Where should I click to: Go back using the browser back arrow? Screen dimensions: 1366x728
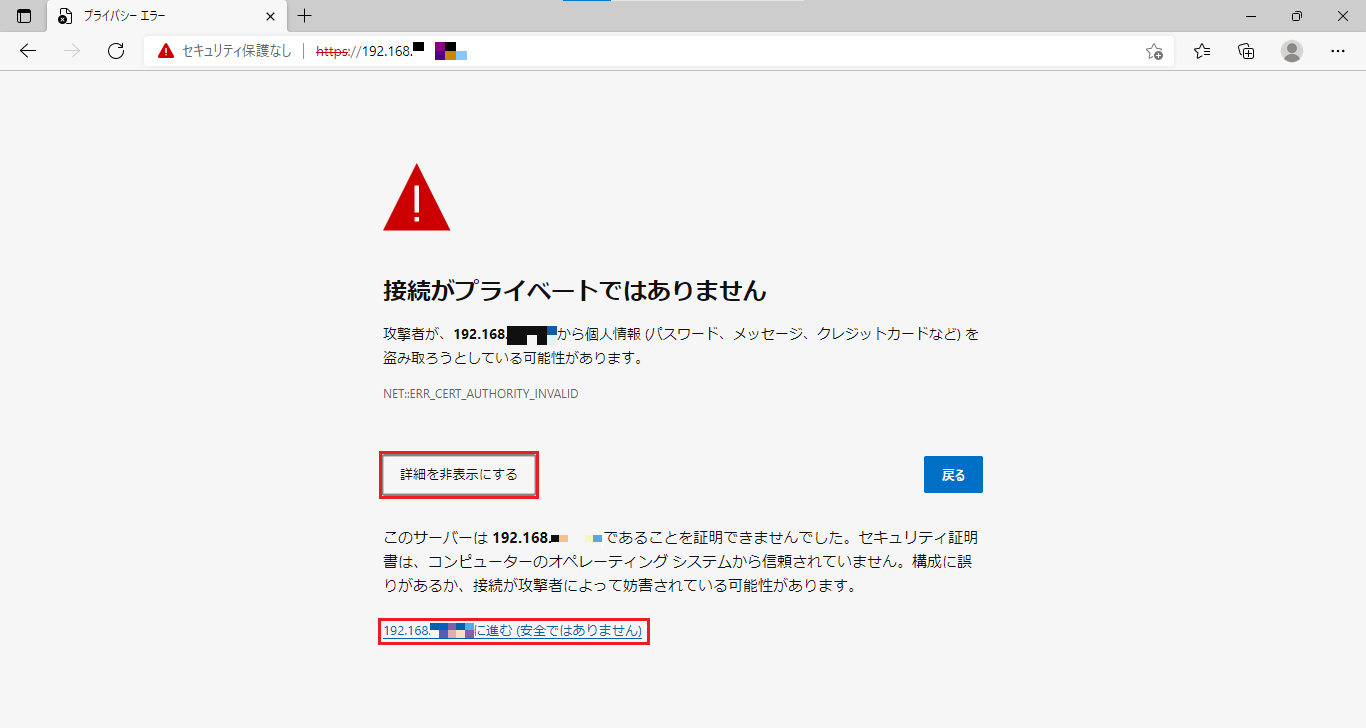[x=28, y=51]
